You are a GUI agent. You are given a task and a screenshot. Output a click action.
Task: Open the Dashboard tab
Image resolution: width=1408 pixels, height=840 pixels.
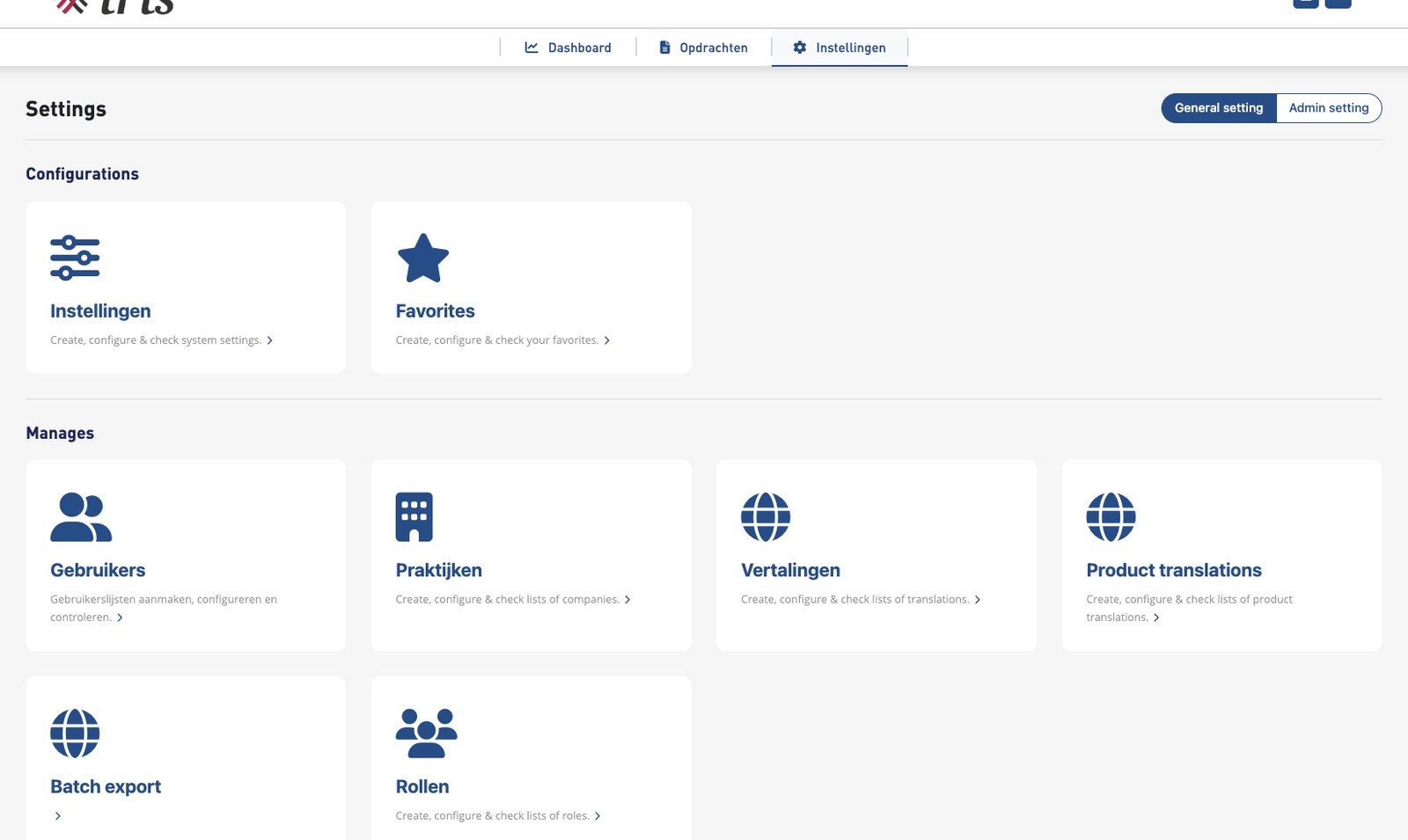[x=568, y=47]
